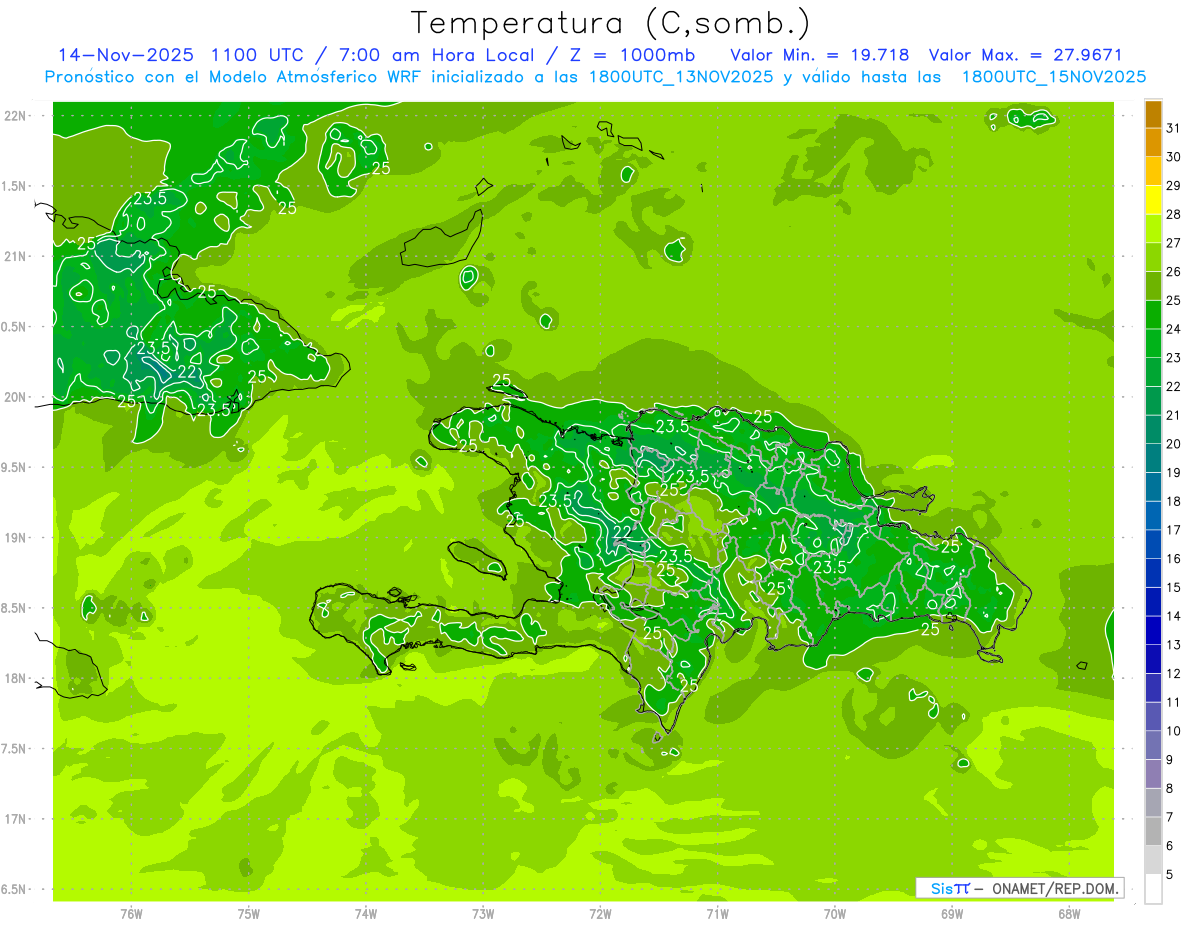Select the yellow 28 degree legend color
This screenshot has height=927, width=1200.
point(1153,200)
